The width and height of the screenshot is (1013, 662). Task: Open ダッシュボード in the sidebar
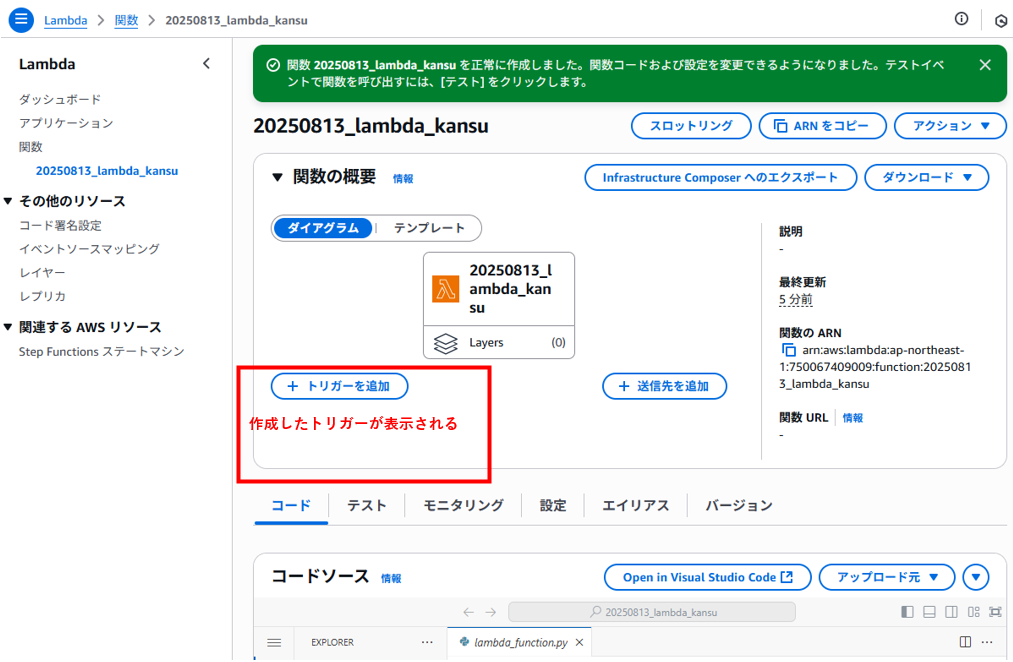(x=60, y=99)
